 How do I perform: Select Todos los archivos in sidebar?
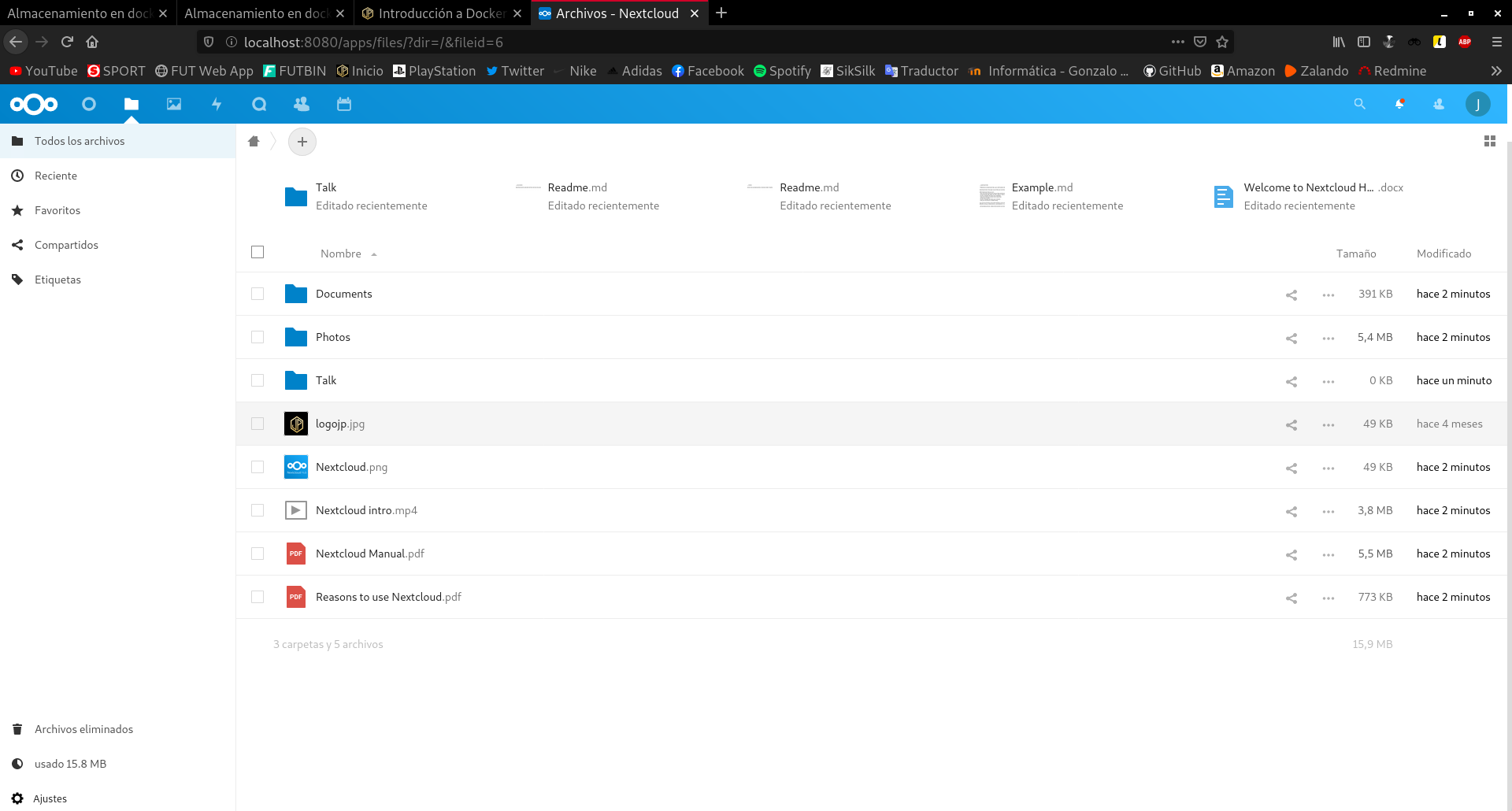(117, 141)
